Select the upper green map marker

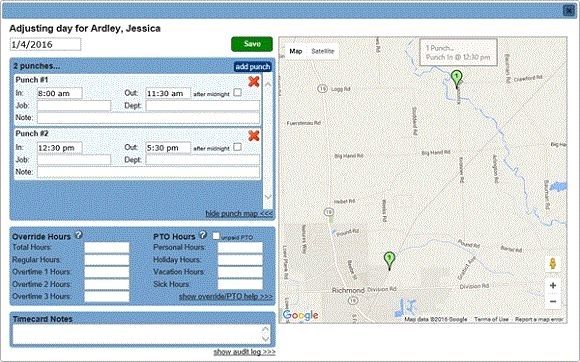(x=457, y=79)
